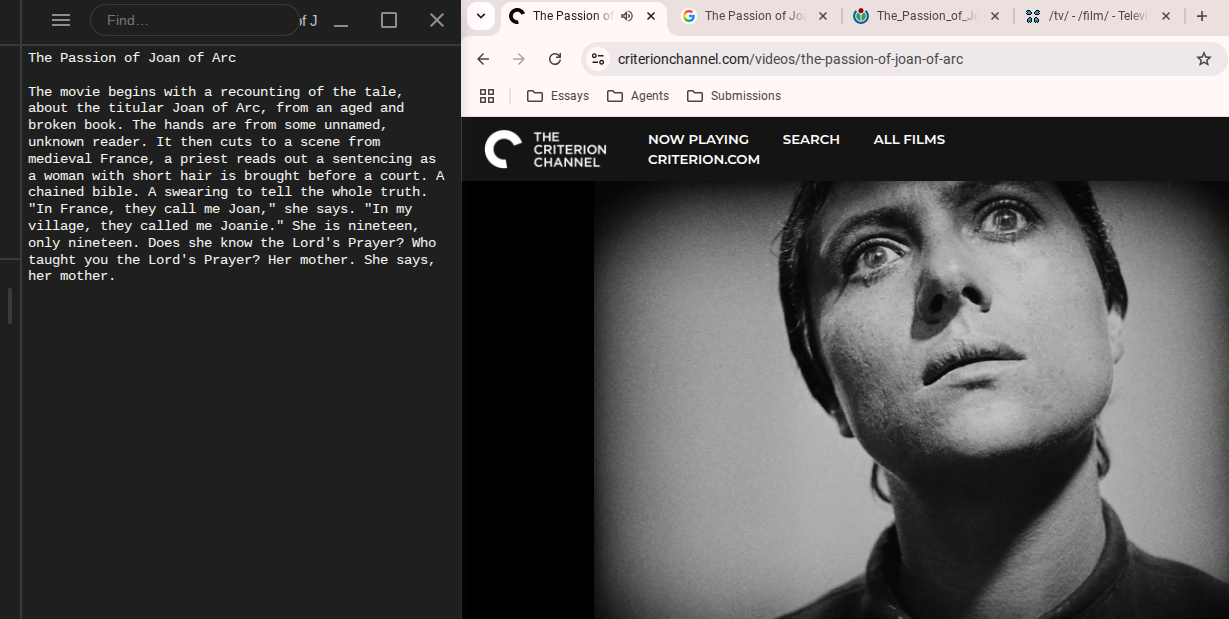Image resolution: width=1229 pixels, height=619 pixels.
Task: Go forward in browser history
Action: tap(519, 59)
